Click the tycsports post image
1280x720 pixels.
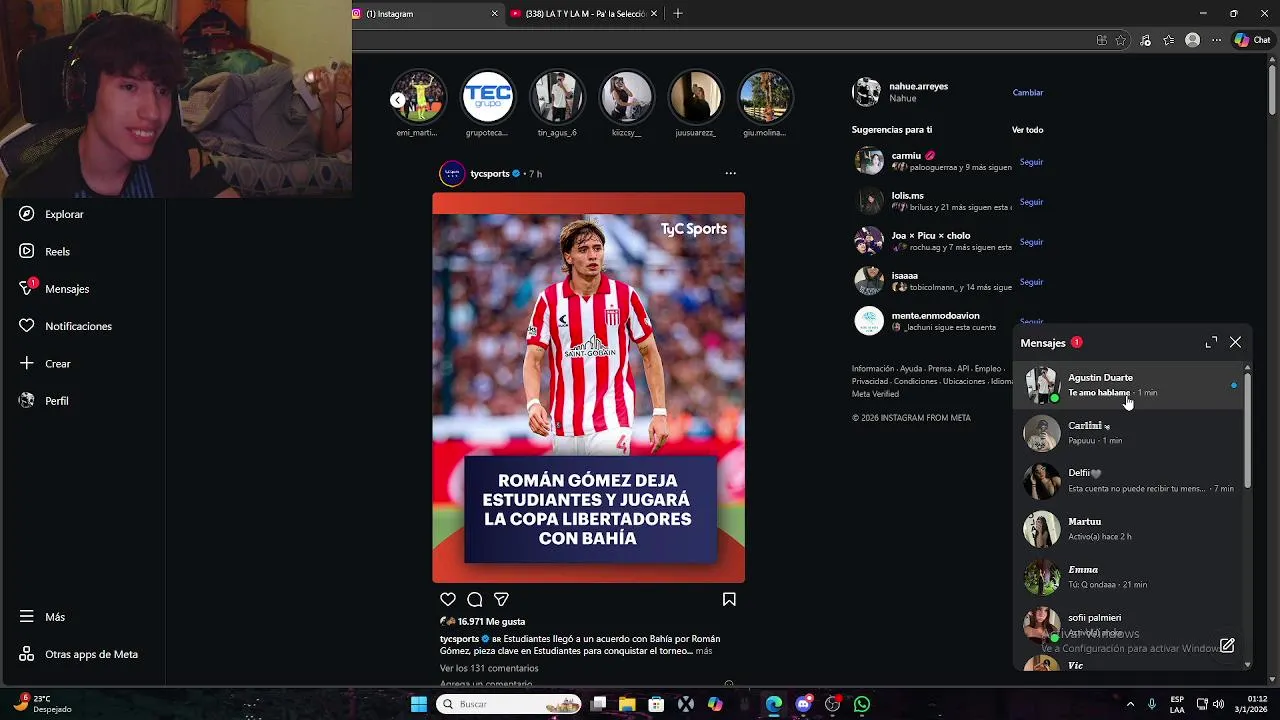[x=588, y=387]
